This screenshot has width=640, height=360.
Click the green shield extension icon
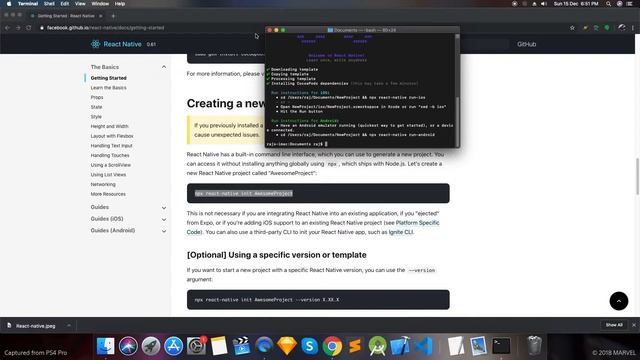click(607, 28)
